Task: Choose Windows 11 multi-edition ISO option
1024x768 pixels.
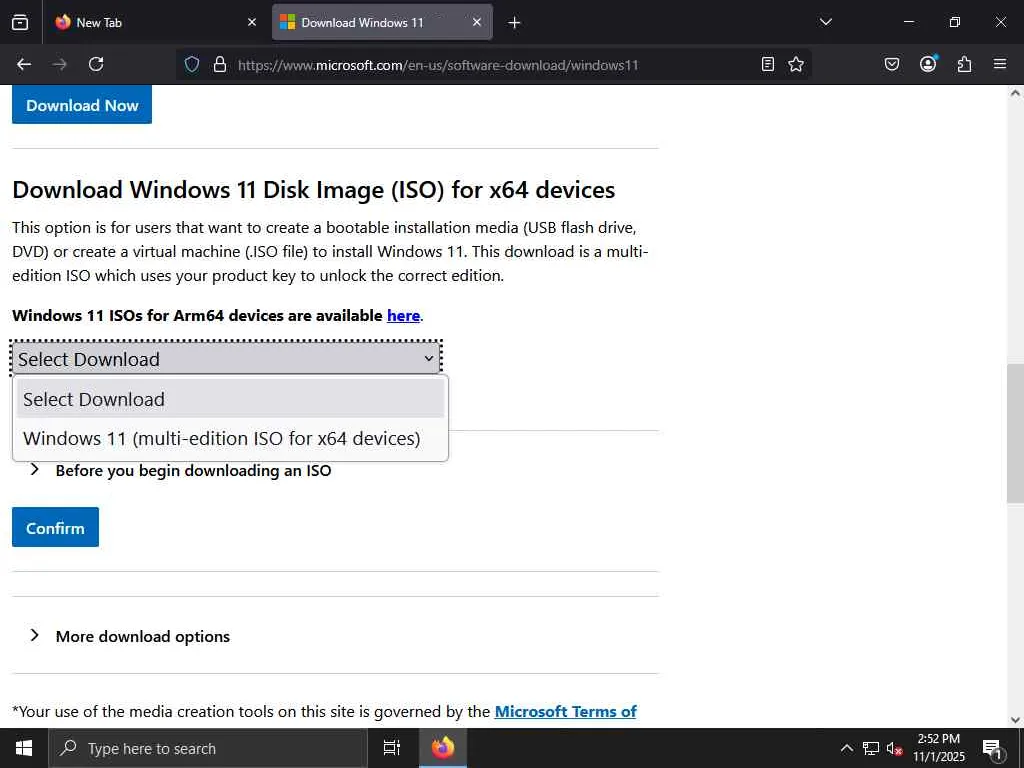Action: click(221, 439)
